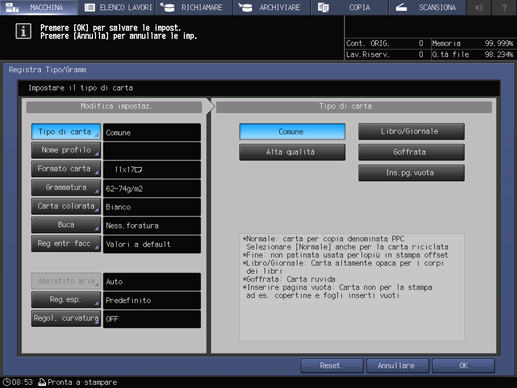Click the Lav.Riserv. counter
This screenshot has width=517, height=388.
(x=387, y=54)
